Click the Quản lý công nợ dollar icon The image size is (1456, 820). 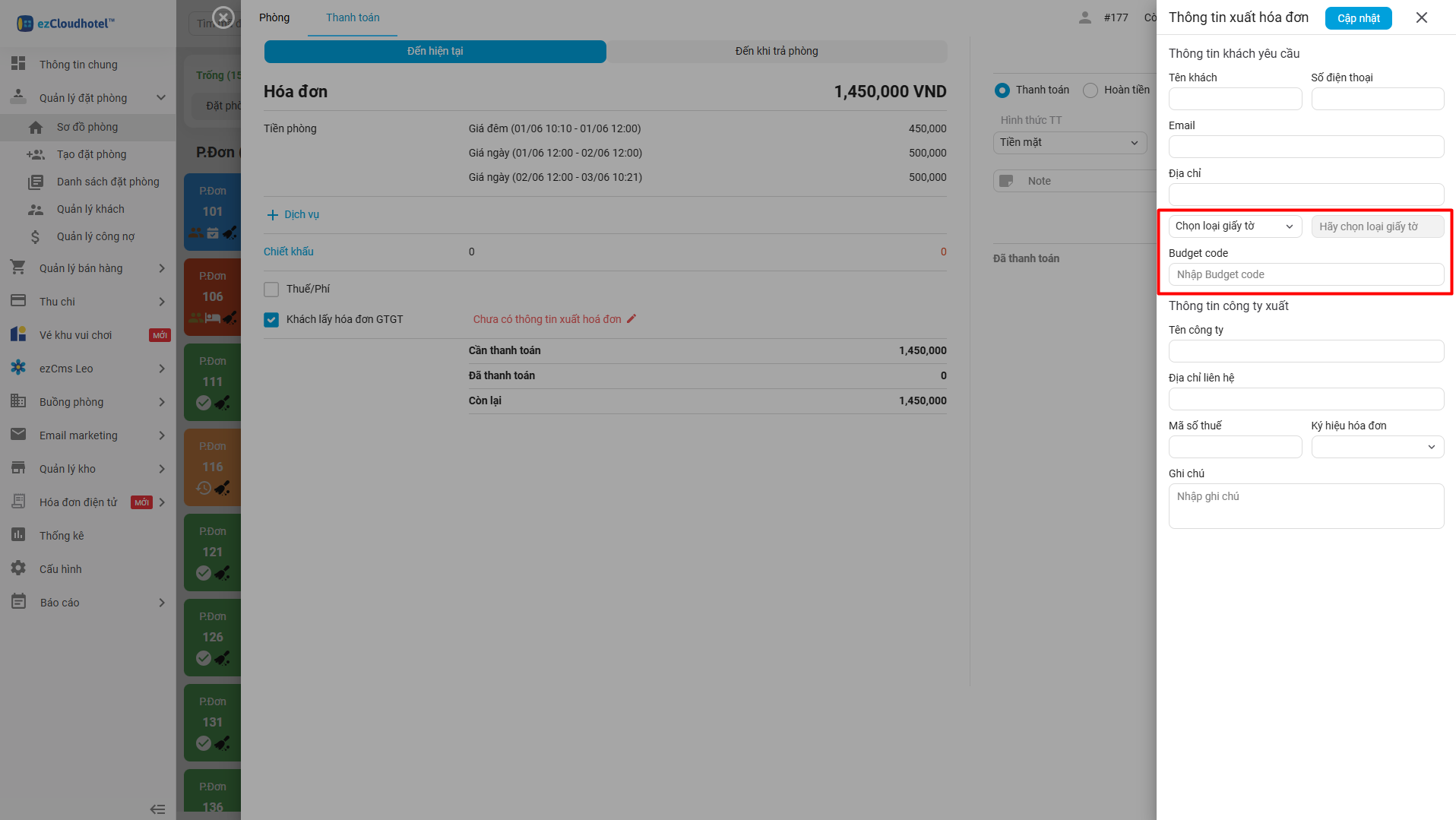coord(36,237)
